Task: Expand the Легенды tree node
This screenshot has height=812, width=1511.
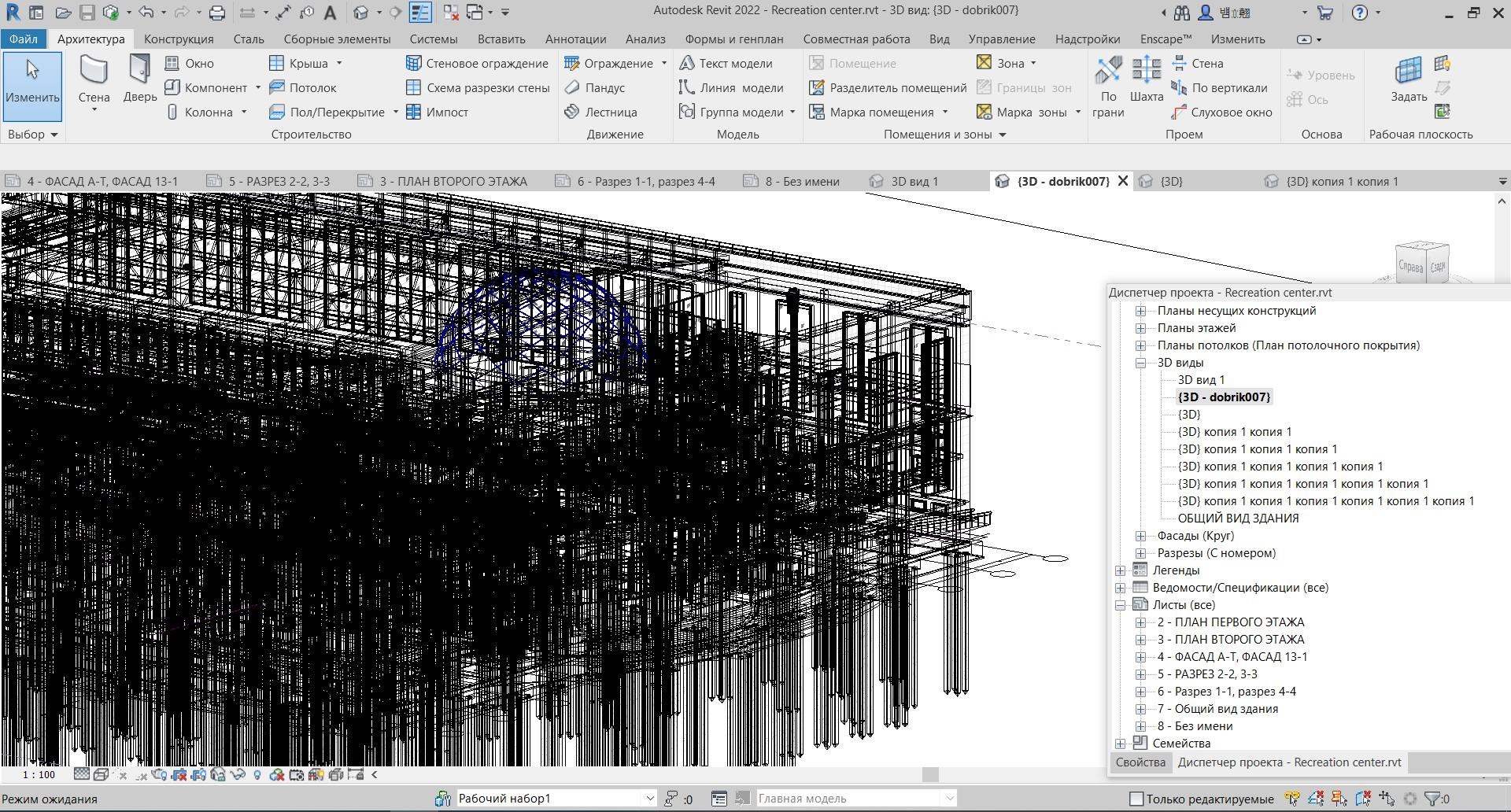Action: pos(1121,570)
